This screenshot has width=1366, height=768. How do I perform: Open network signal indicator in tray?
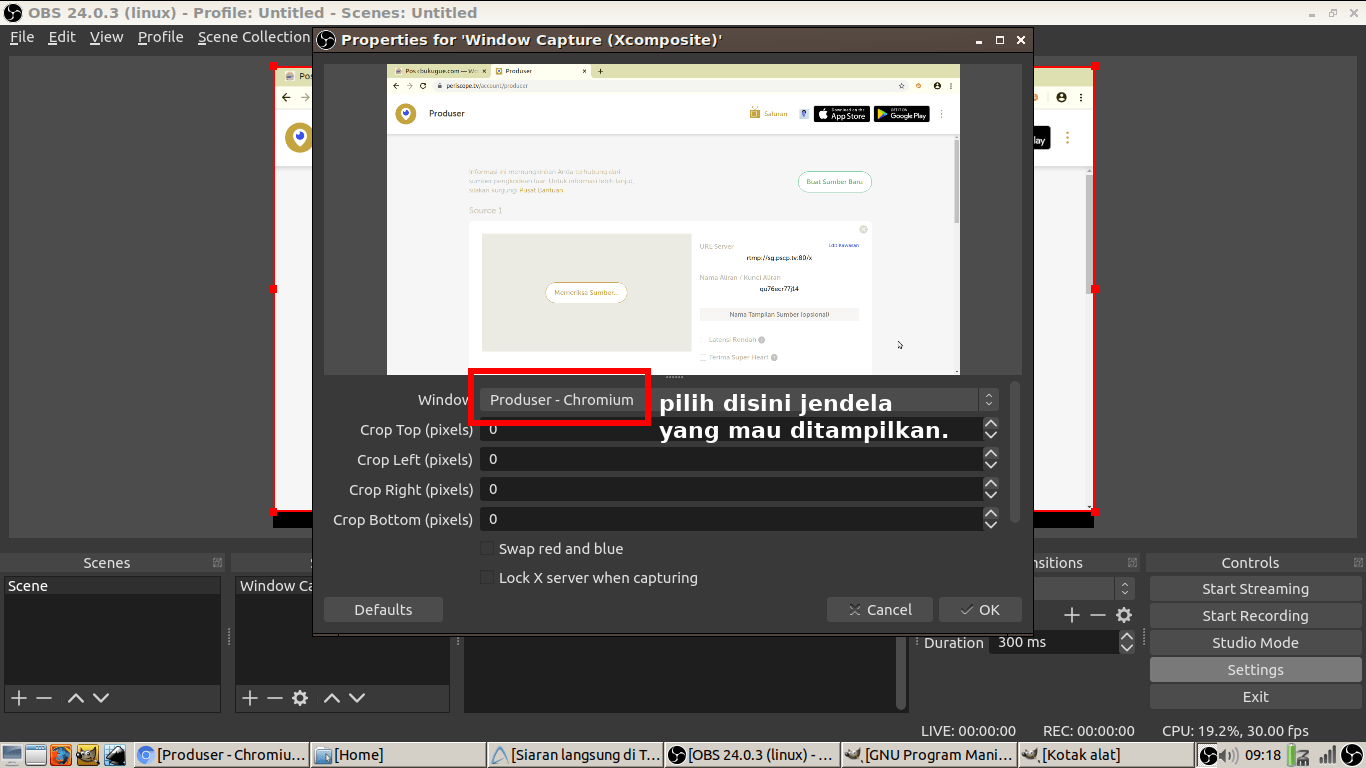click(x=1327, y=755)
